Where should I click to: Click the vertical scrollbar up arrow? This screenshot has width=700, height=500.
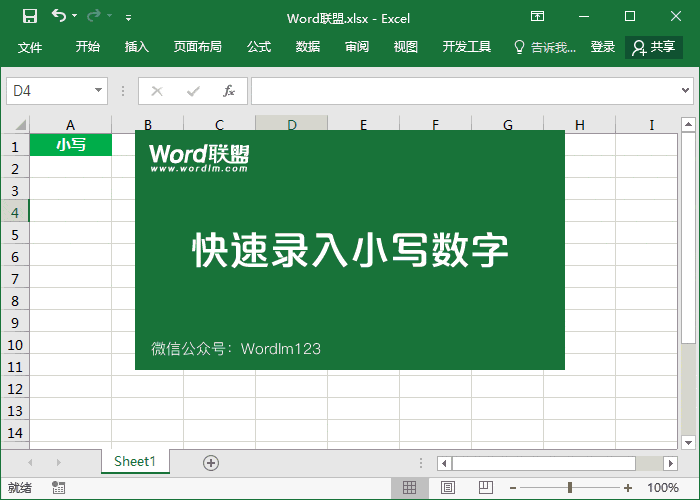(x=688, y=124)
